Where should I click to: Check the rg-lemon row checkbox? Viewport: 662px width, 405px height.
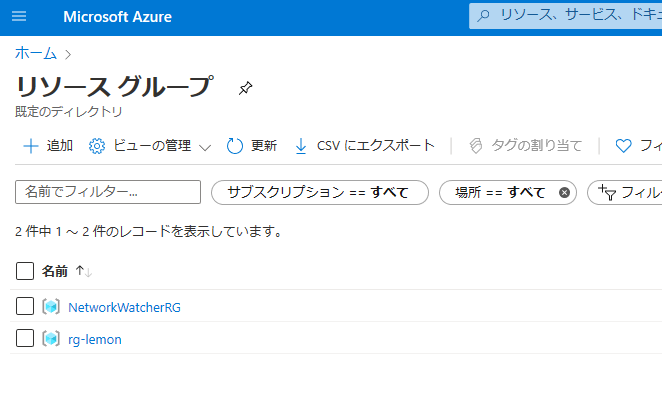(25, 338)
